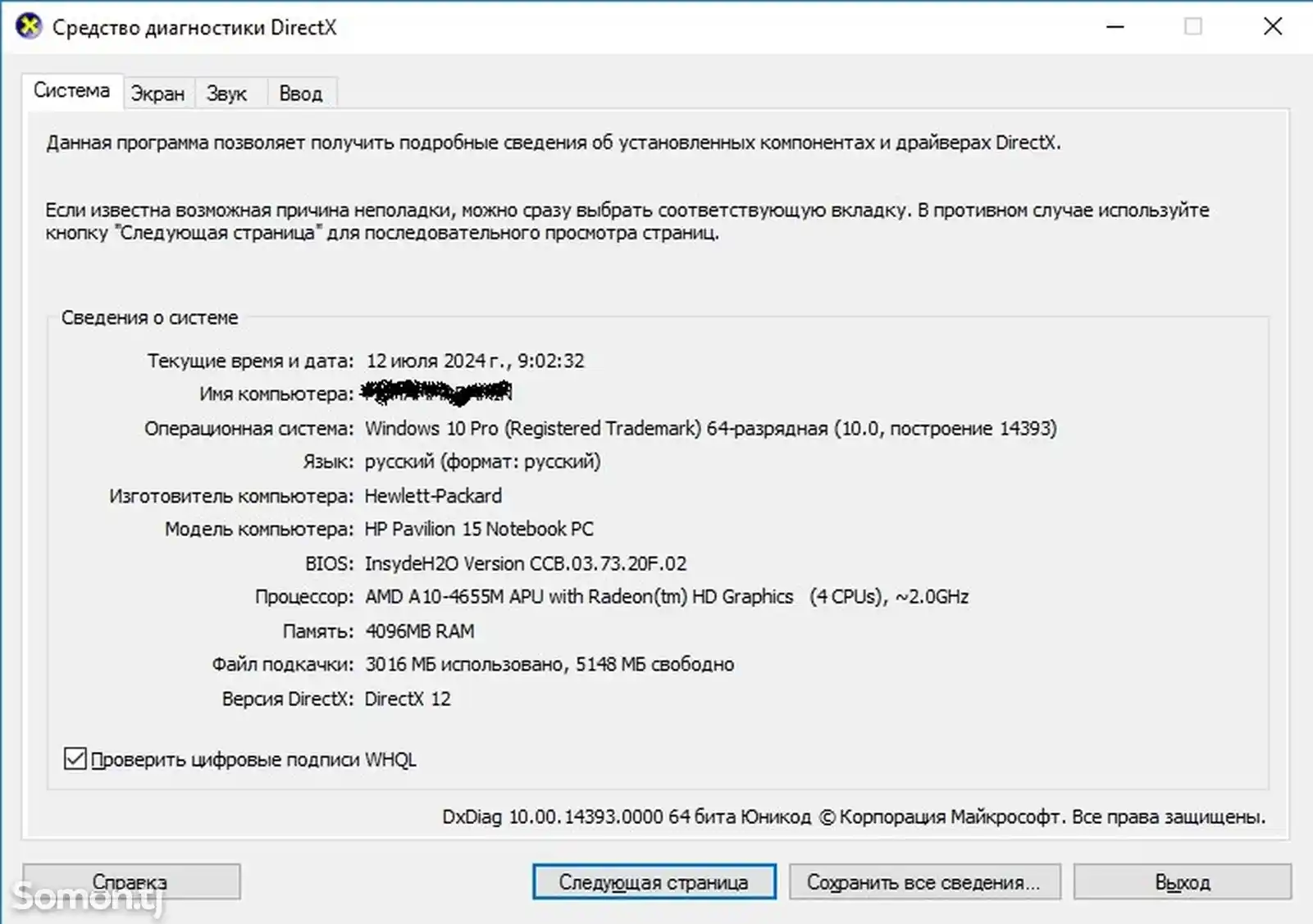Click the Процессор label
The image size is (1313, 924).
click(x=304, y=597)
